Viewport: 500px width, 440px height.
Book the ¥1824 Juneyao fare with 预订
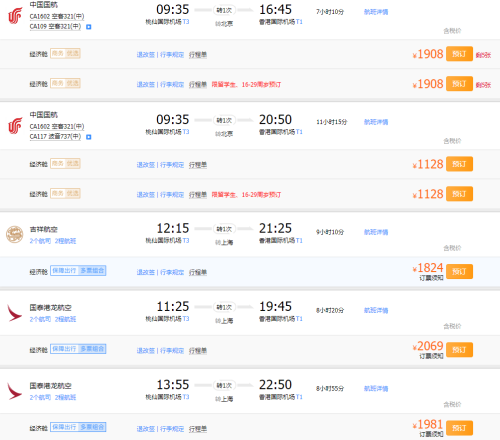(459, 271)
